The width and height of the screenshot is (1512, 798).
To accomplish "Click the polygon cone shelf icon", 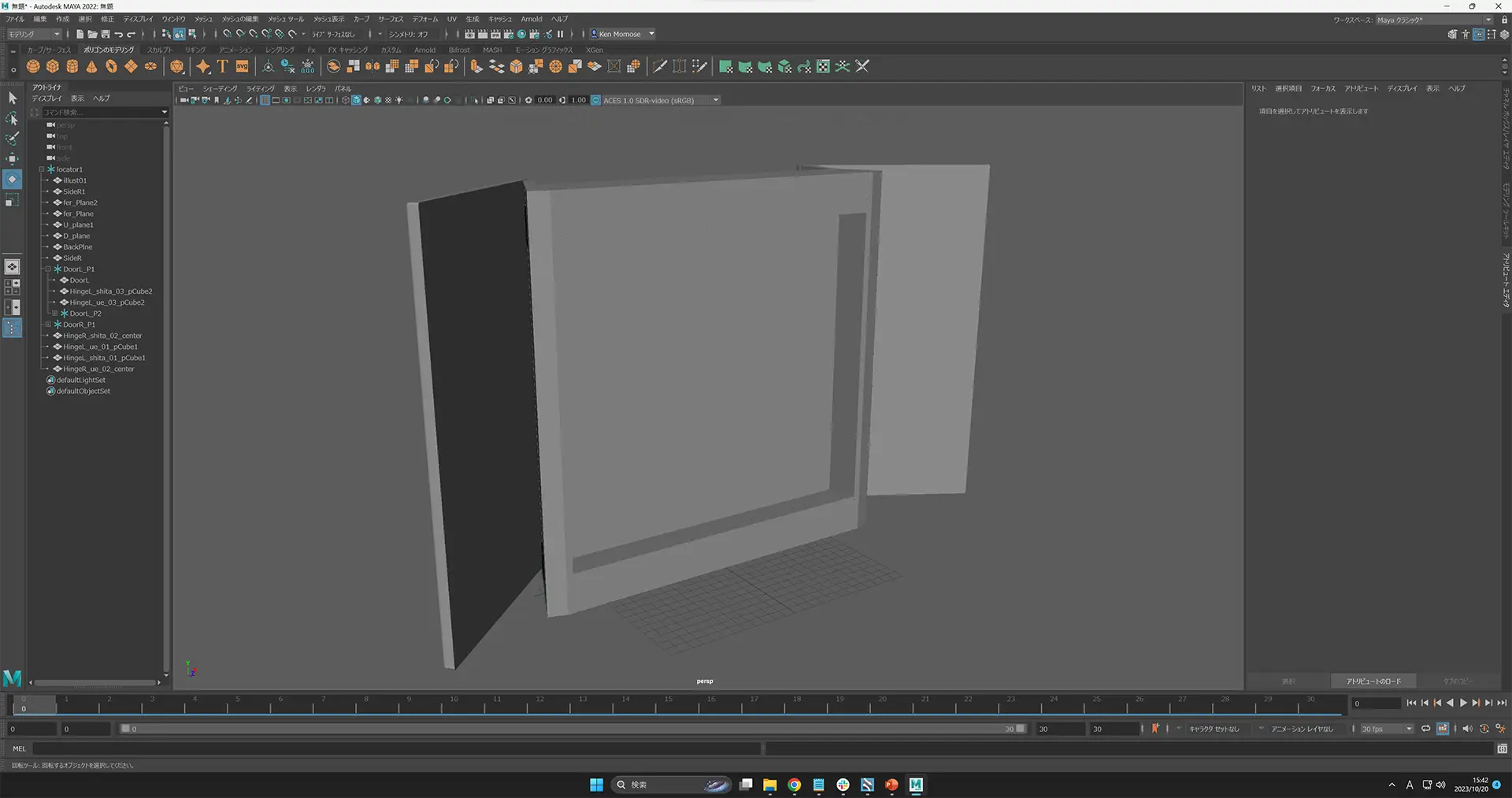I will [92, 67].
